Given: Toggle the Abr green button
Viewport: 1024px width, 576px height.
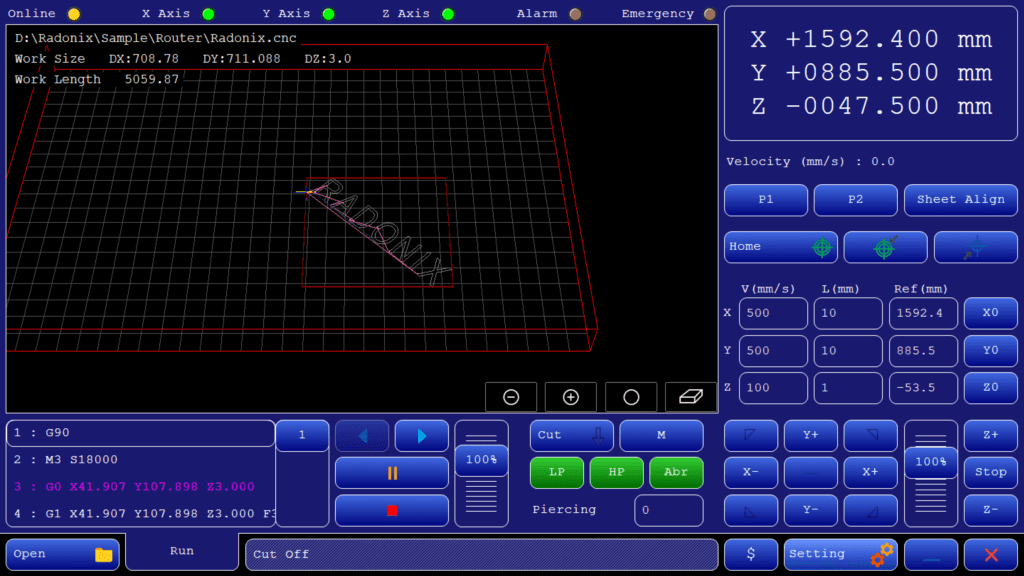Looking at the screenshot, I should click(x=677, y=473).
